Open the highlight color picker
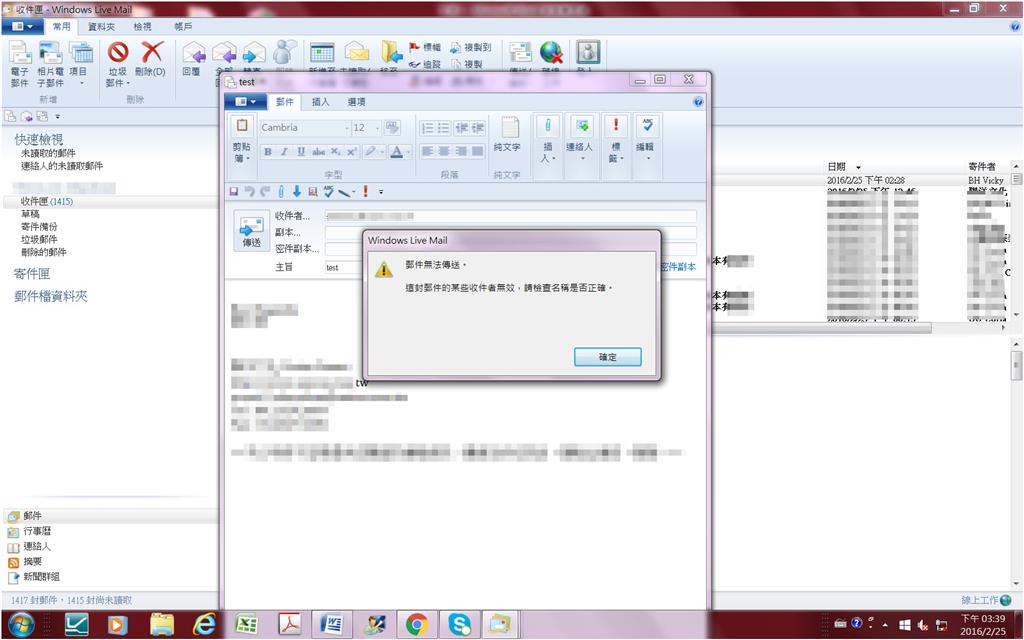 [373, 152]
